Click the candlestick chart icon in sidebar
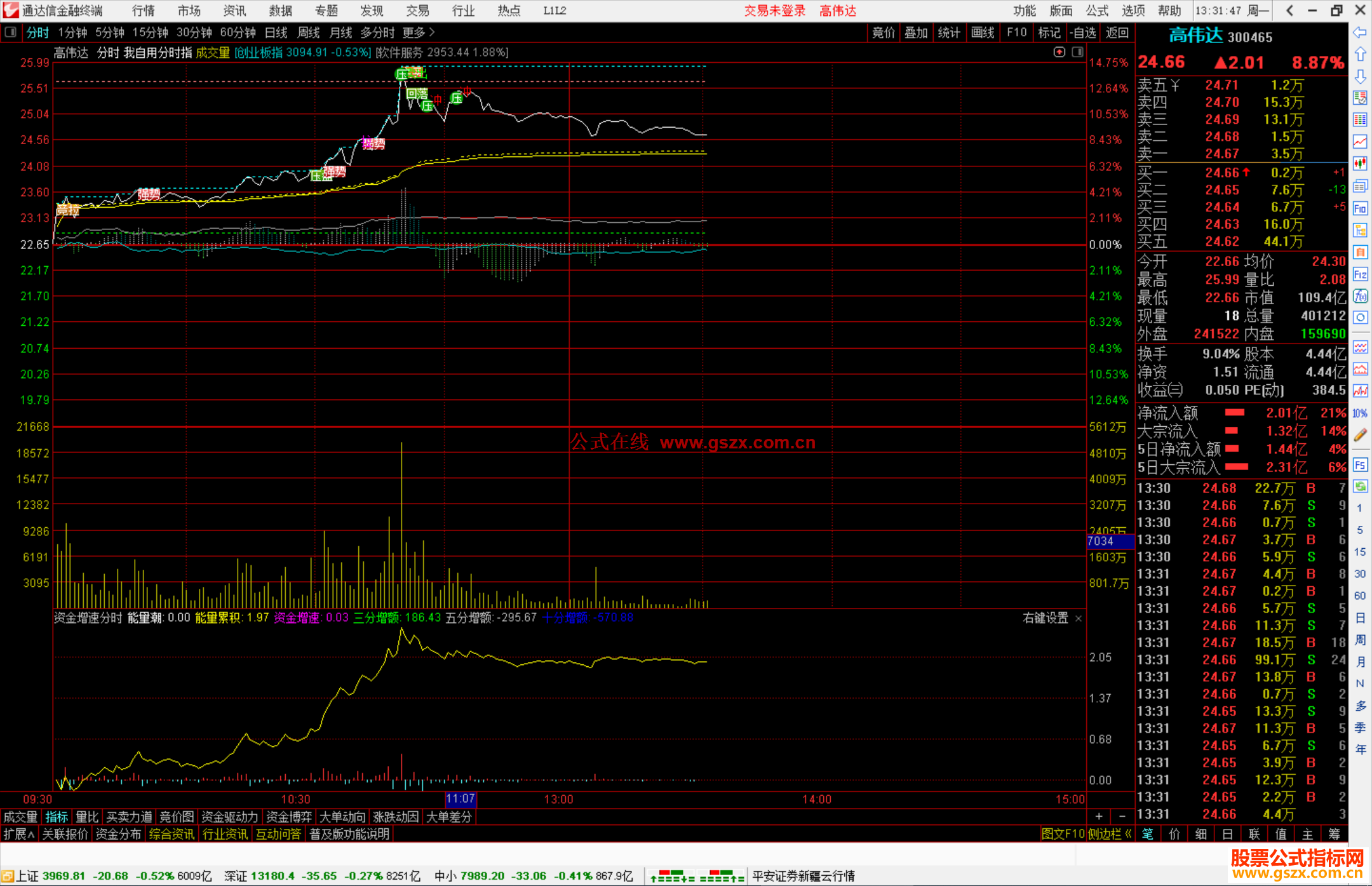Screen dimensions: 1372x886 [x=1360, y=164]
